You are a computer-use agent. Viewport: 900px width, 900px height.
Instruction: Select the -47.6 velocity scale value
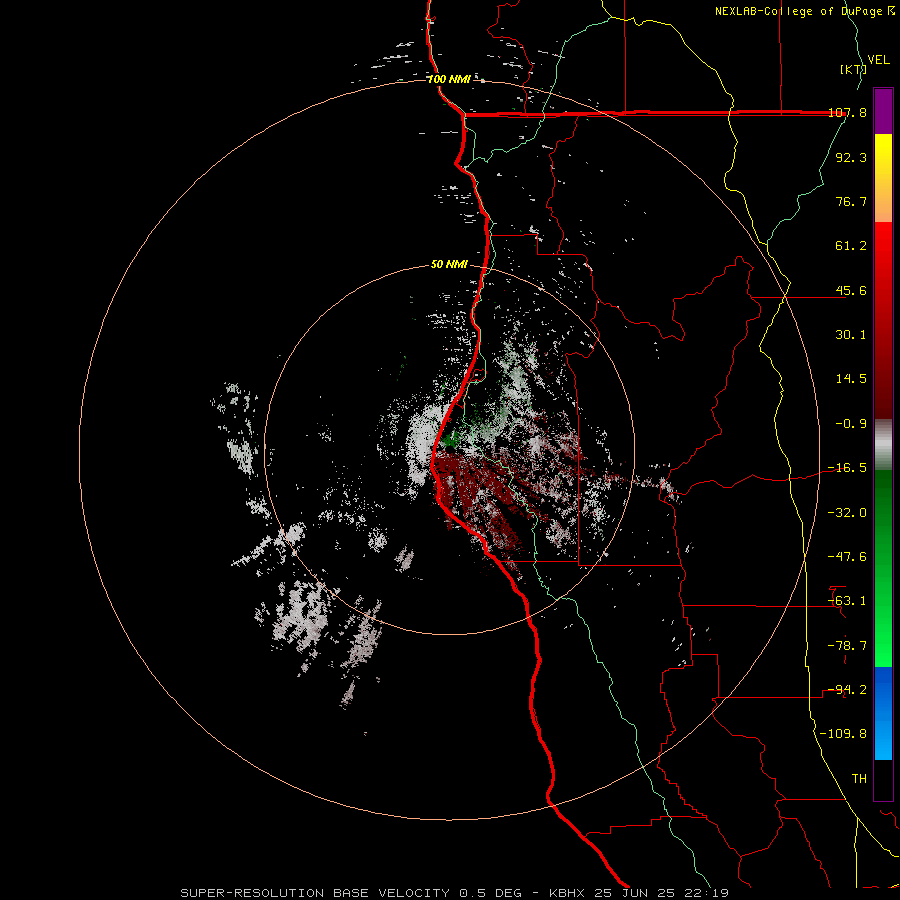tap(847, 557)
